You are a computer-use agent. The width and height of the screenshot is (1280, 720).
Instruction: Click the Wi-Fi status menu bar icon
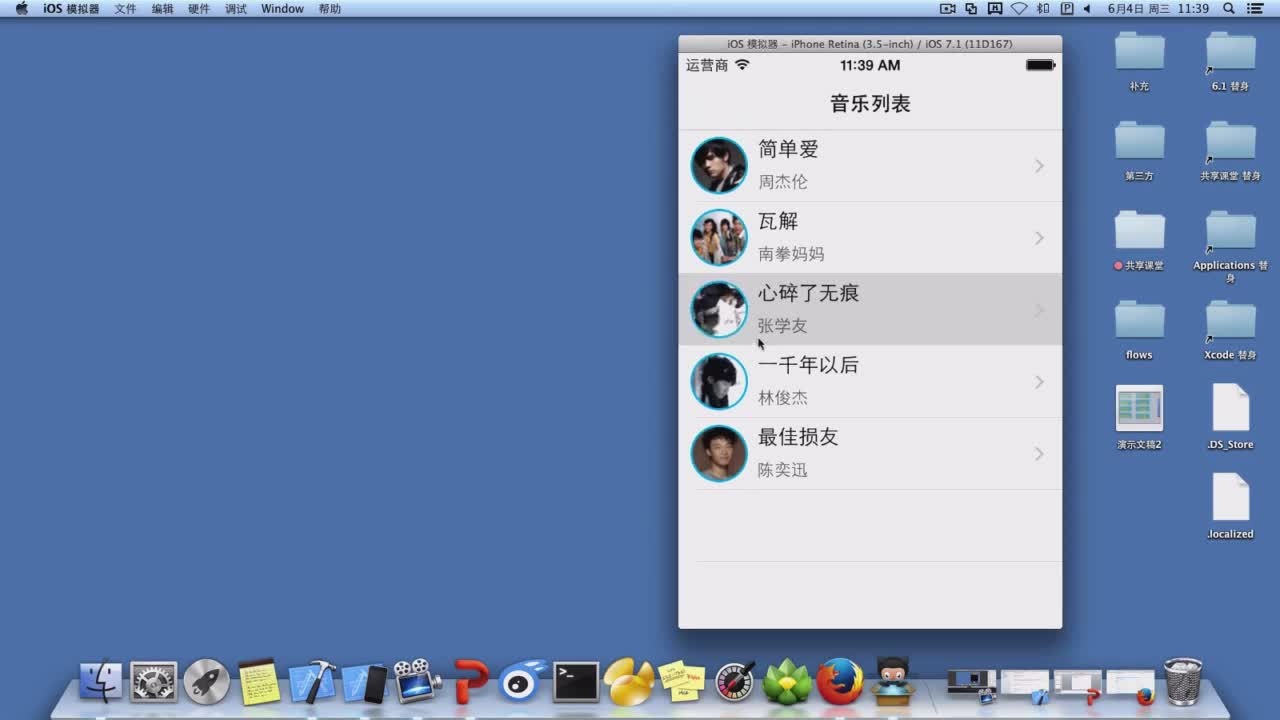pos(1019,9)
